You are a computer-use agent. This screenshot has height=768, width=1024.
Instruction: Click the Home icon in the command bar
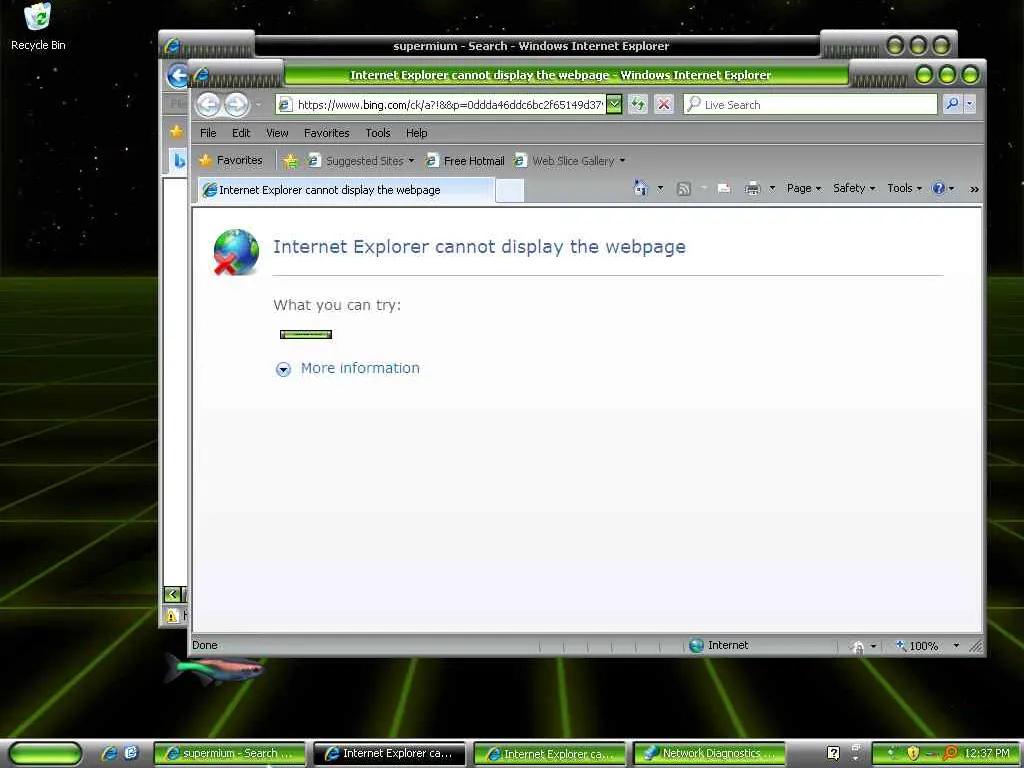(641, 188)
